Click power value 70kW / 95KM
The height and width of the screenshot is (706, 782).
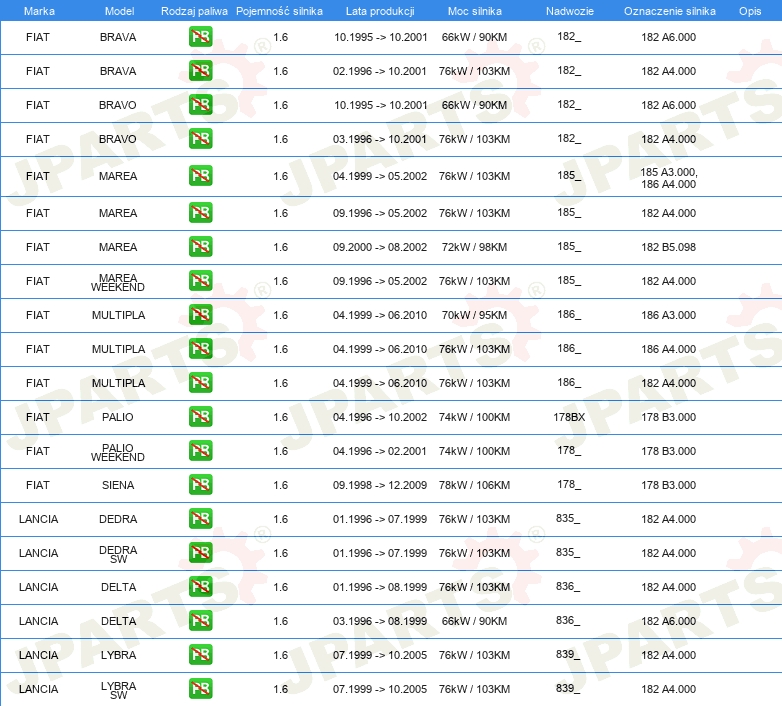(474, 315)
